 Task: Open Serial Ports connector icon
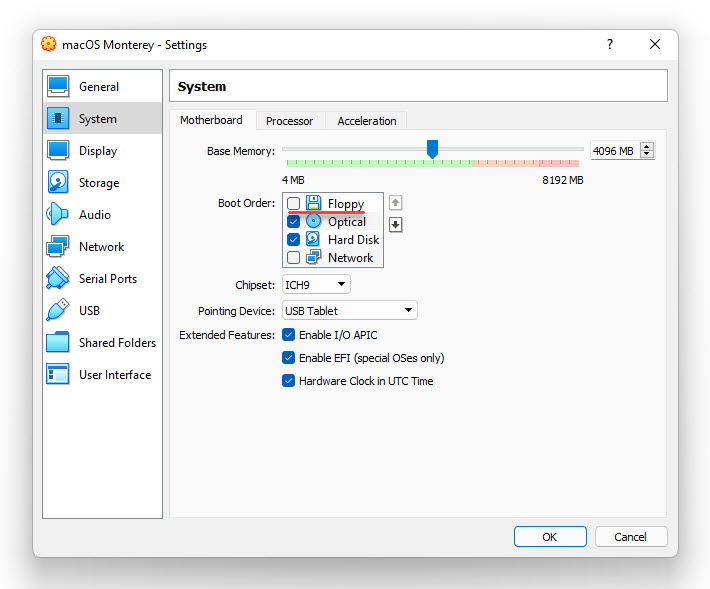[58, 278]
